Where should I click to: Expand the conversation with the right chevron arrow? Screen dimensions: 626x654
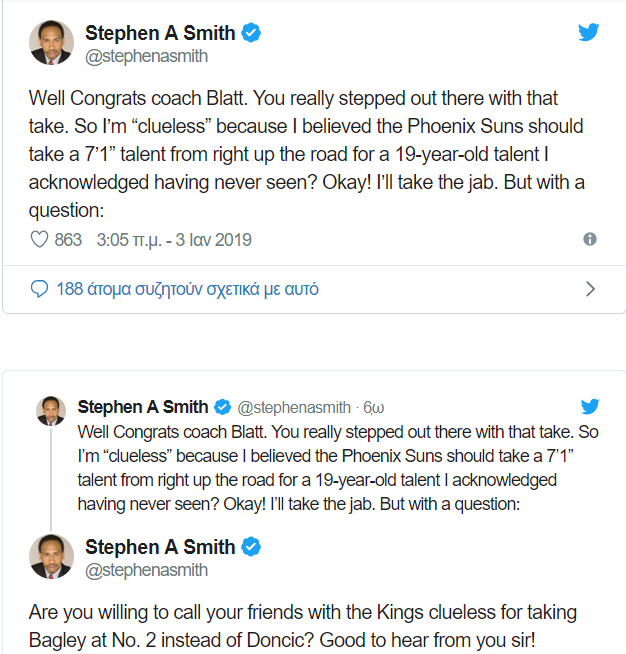tap(590, 289)
